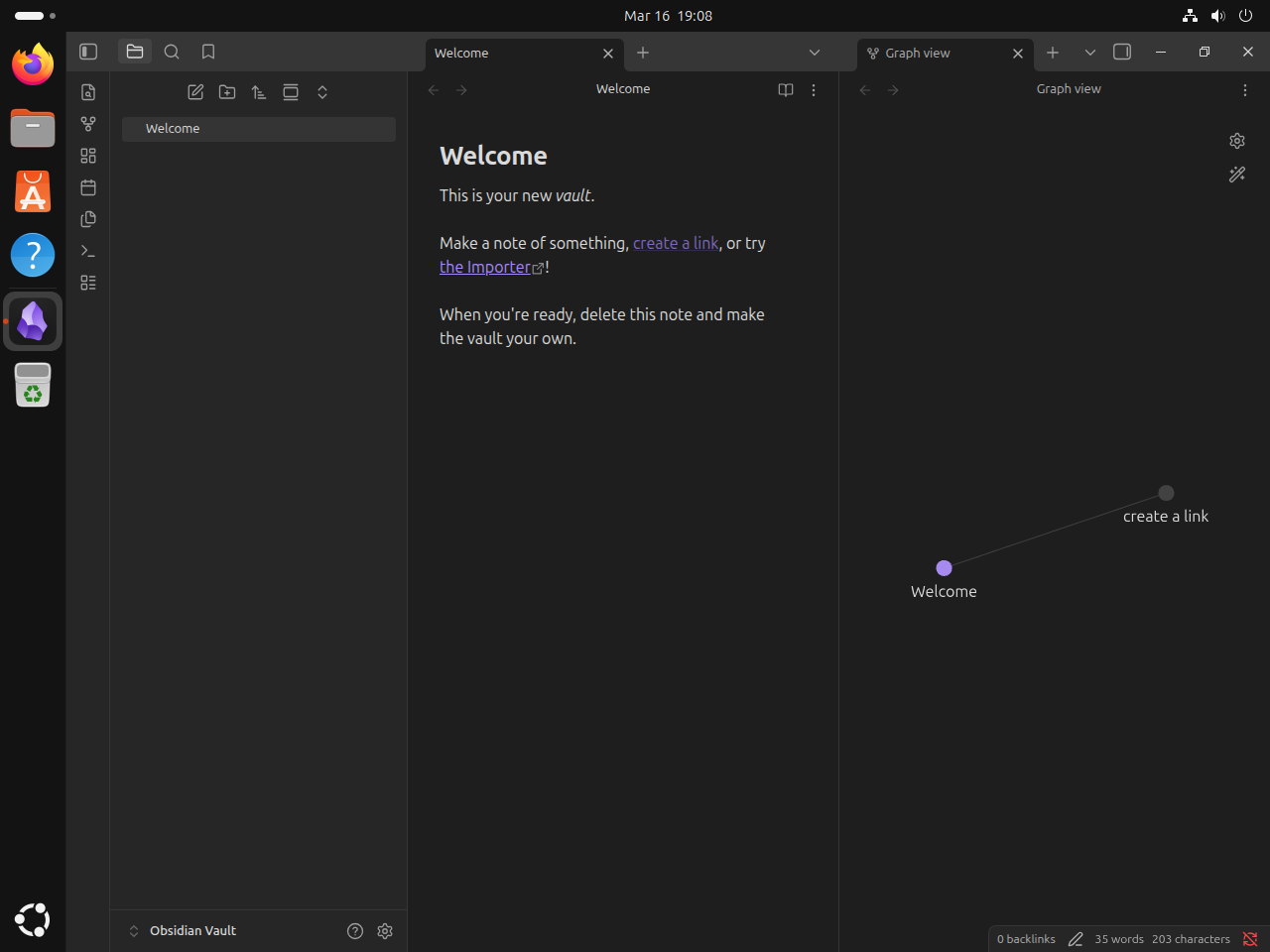Image resolution: width=1270 pixels, height=952 pixels.
Task: Create a new folder in the file explorer
Action: pos(227,91)
